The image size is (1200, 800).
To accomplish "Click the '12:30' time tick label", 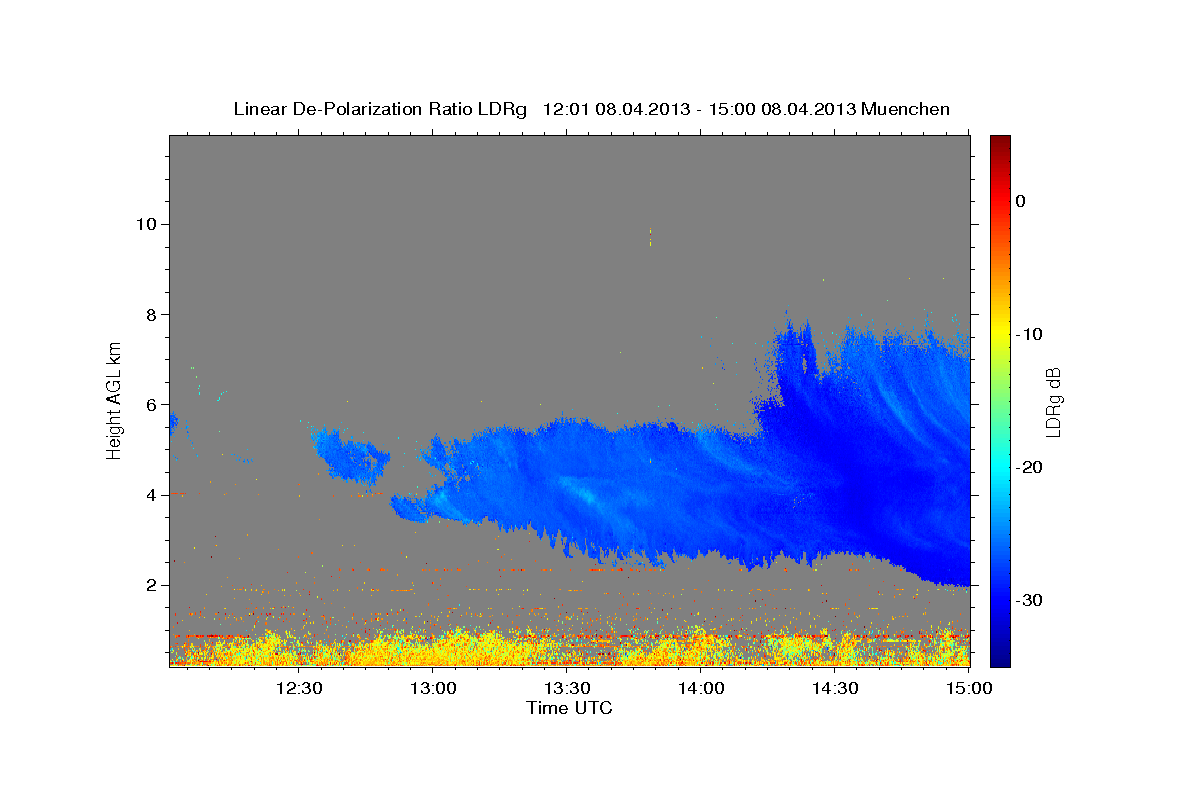I will 299,688.
